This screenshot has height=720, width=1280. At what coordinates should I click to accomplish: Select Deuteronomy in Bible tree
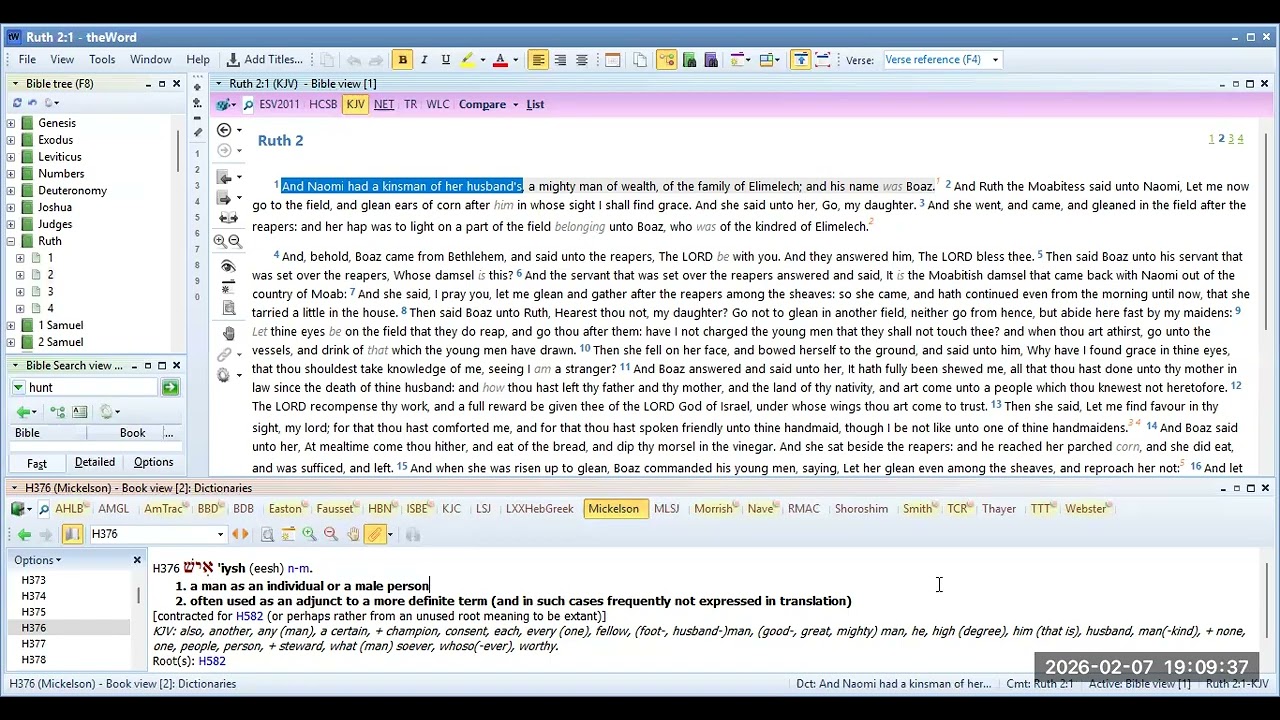(x=72, y=191)
